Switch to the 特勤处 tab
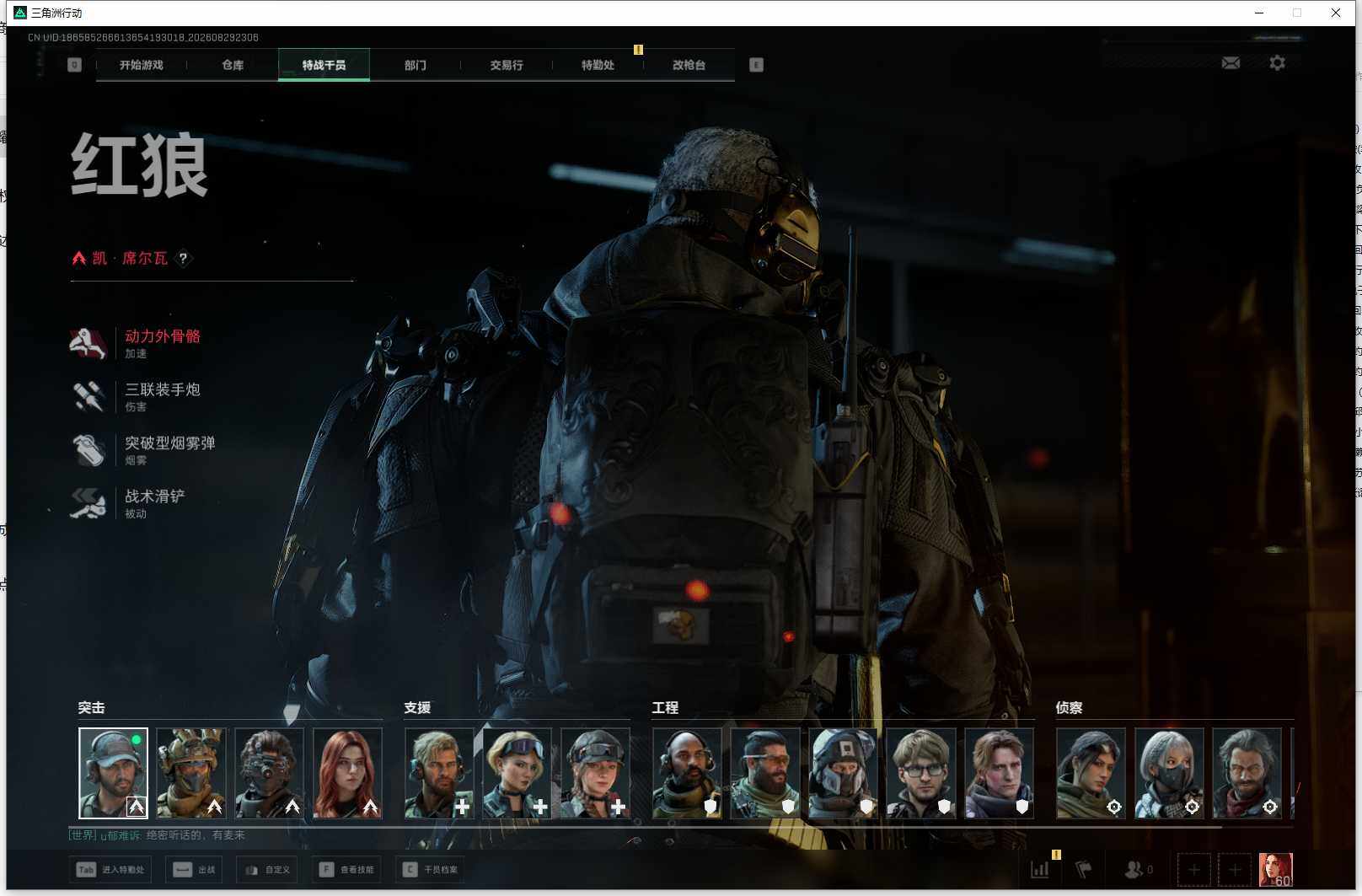This screenshot has width=1362, height=896. 598,65
